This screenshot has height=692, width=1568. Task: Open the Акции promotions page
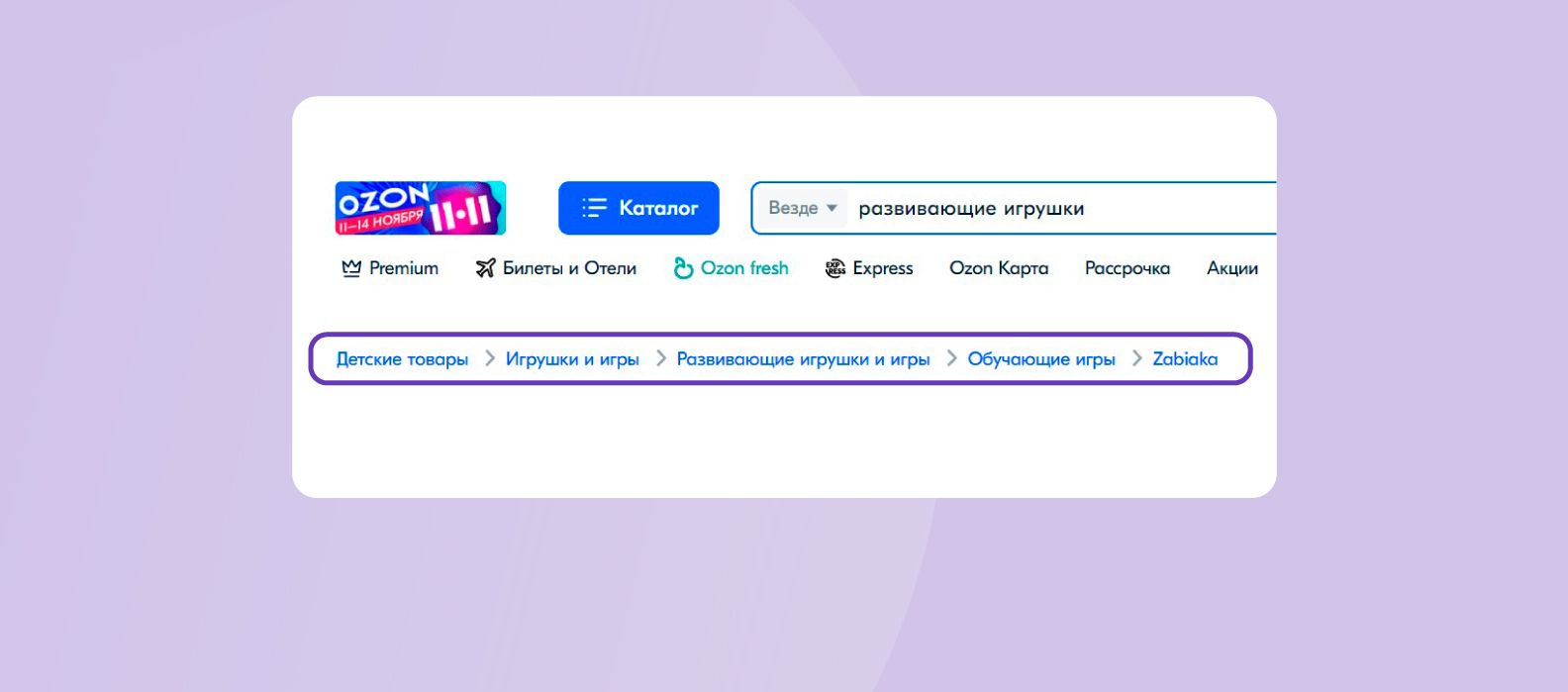pos(1232,268)
